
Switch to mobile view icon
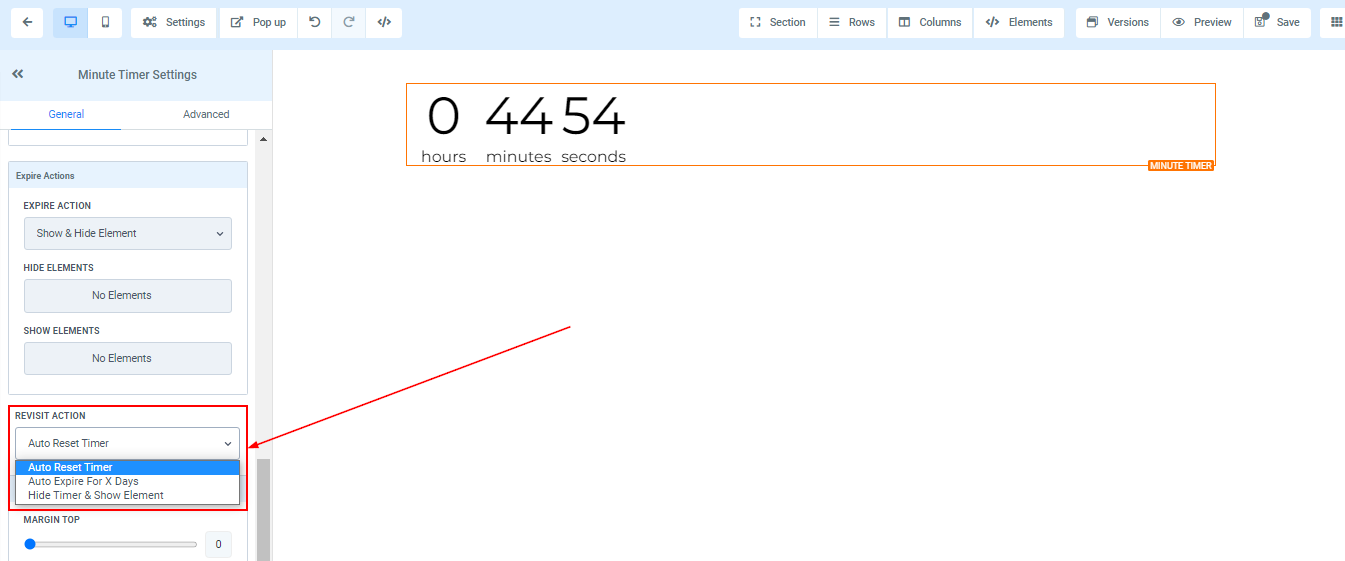(x=105, y=22)
